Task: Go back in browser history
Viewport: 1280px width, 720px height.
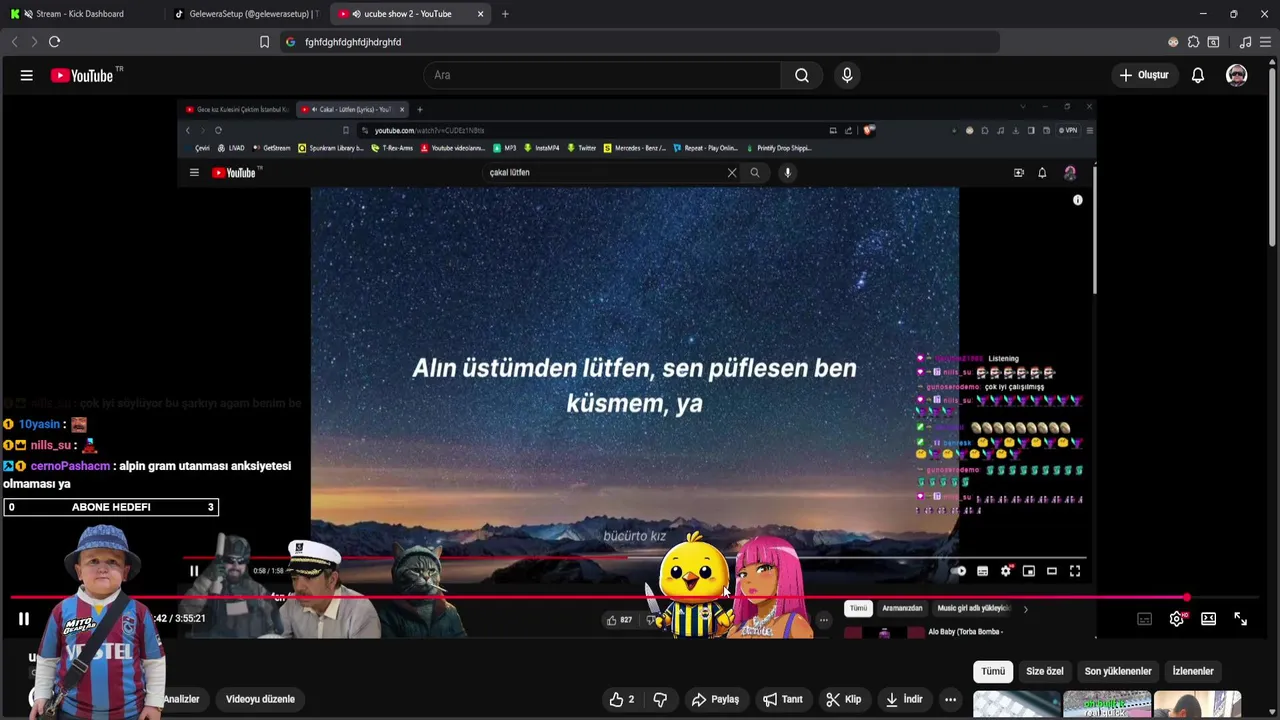Action: pyautogui.click(x=14, y=42)
